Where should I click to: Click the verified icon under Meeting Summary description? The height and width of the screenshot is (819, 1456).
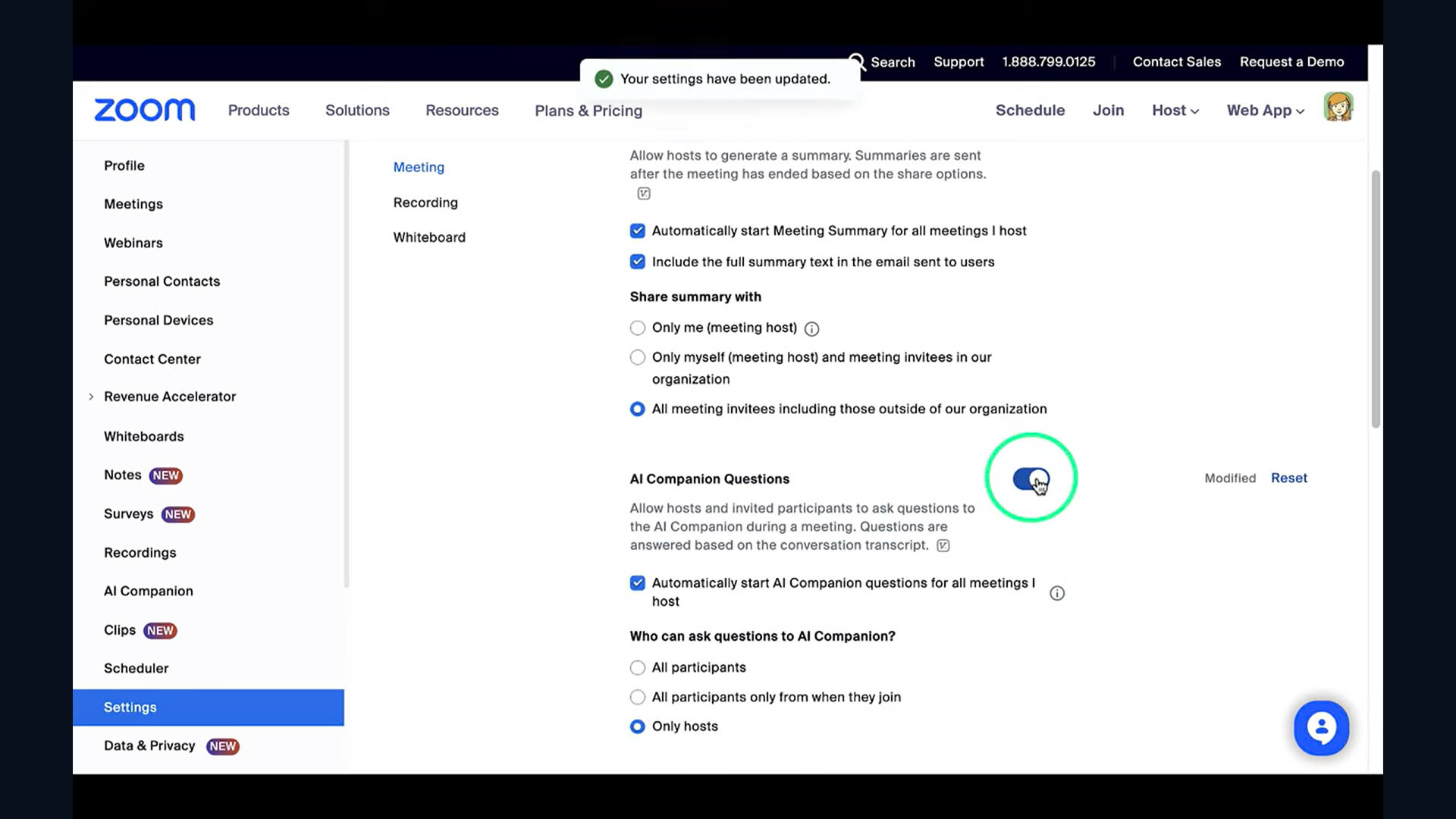pyautogui.click(x=643, y=193)
